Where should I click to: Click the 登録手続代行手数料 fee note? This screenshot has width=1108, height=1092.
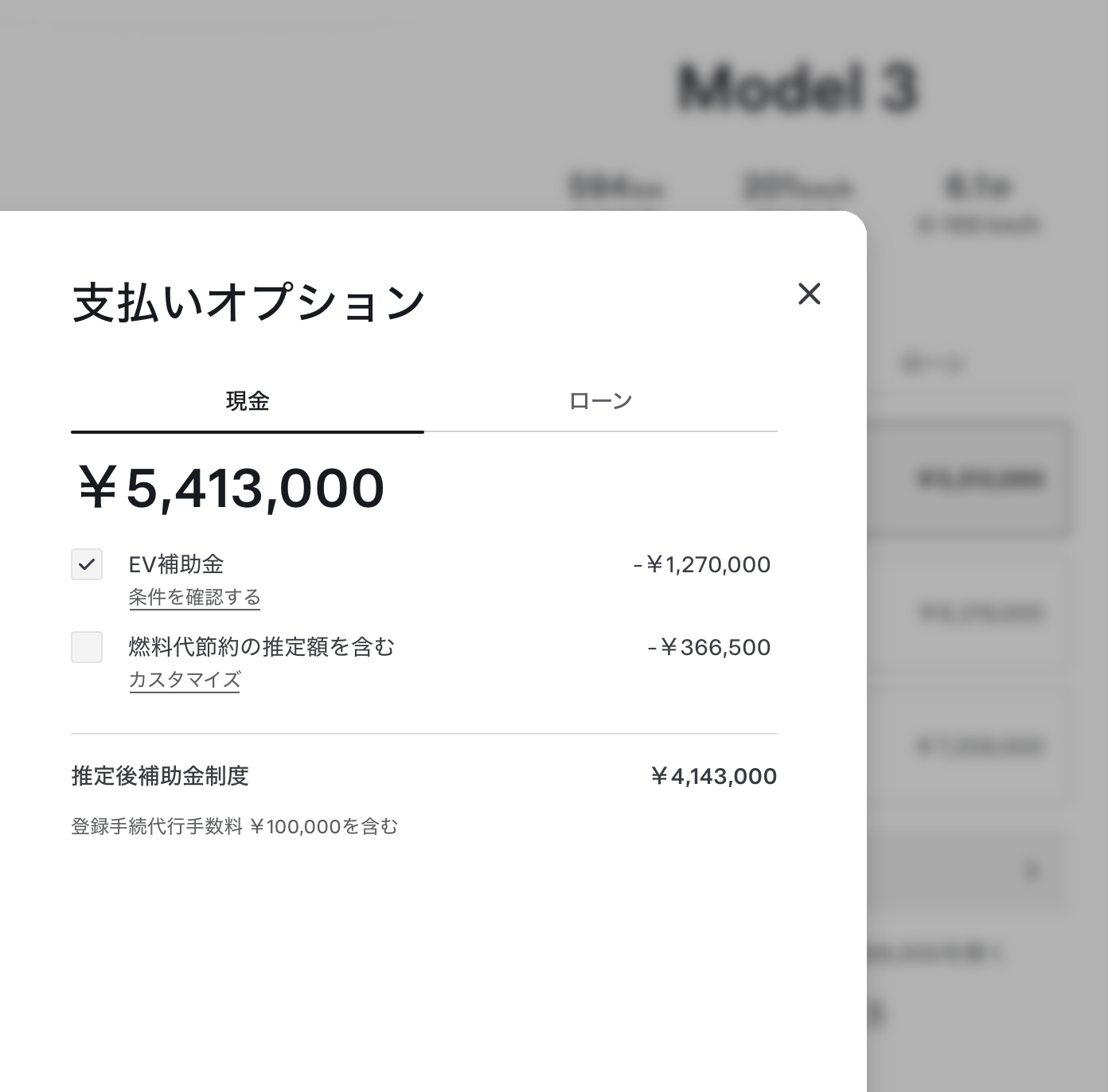point(233,827)
